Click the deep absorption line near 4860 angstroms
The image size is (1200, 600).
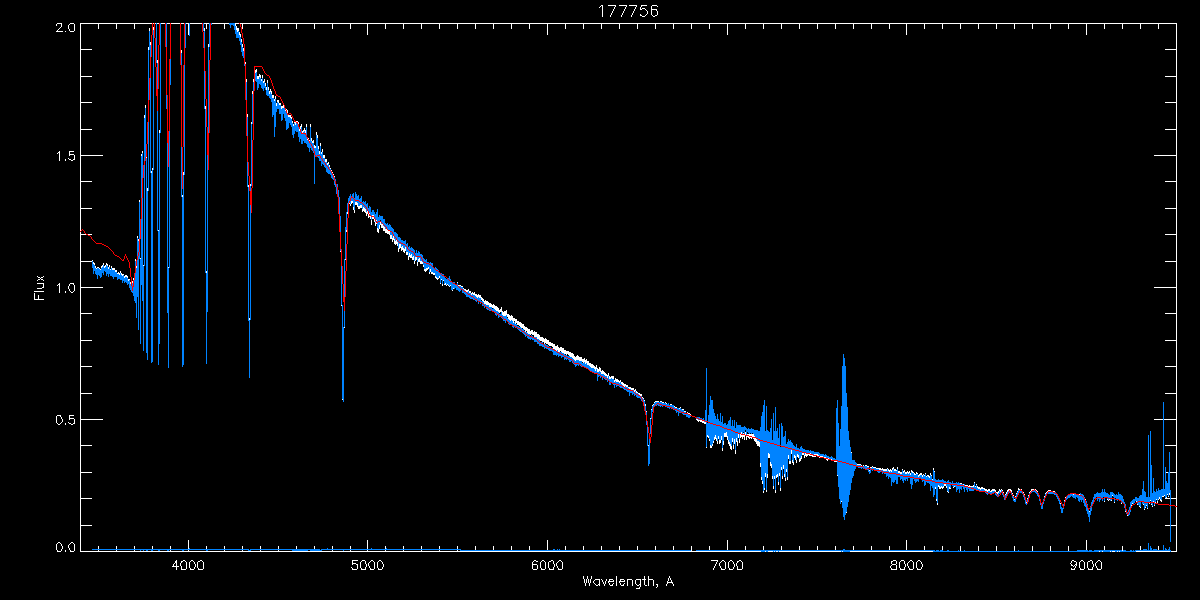(x=343, y=300)
